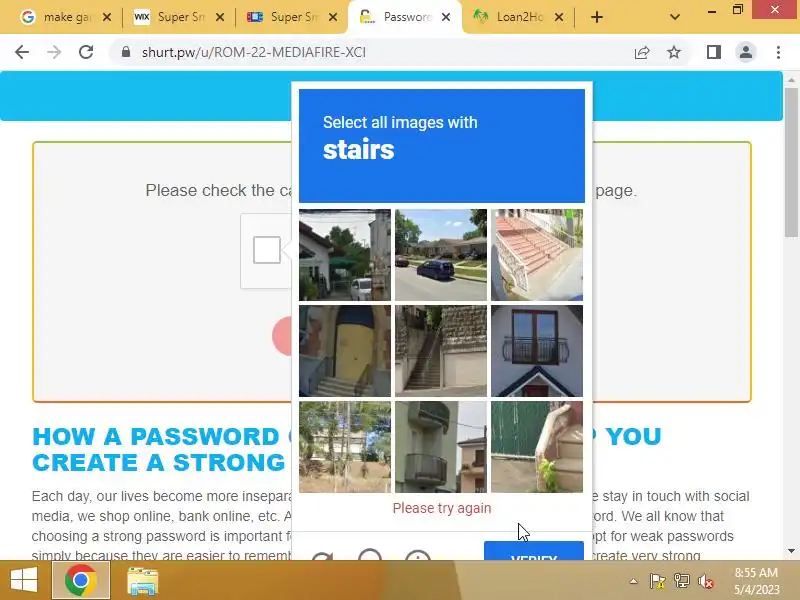
Task: Bookmark this page with star icon
Action: point(674,52)
